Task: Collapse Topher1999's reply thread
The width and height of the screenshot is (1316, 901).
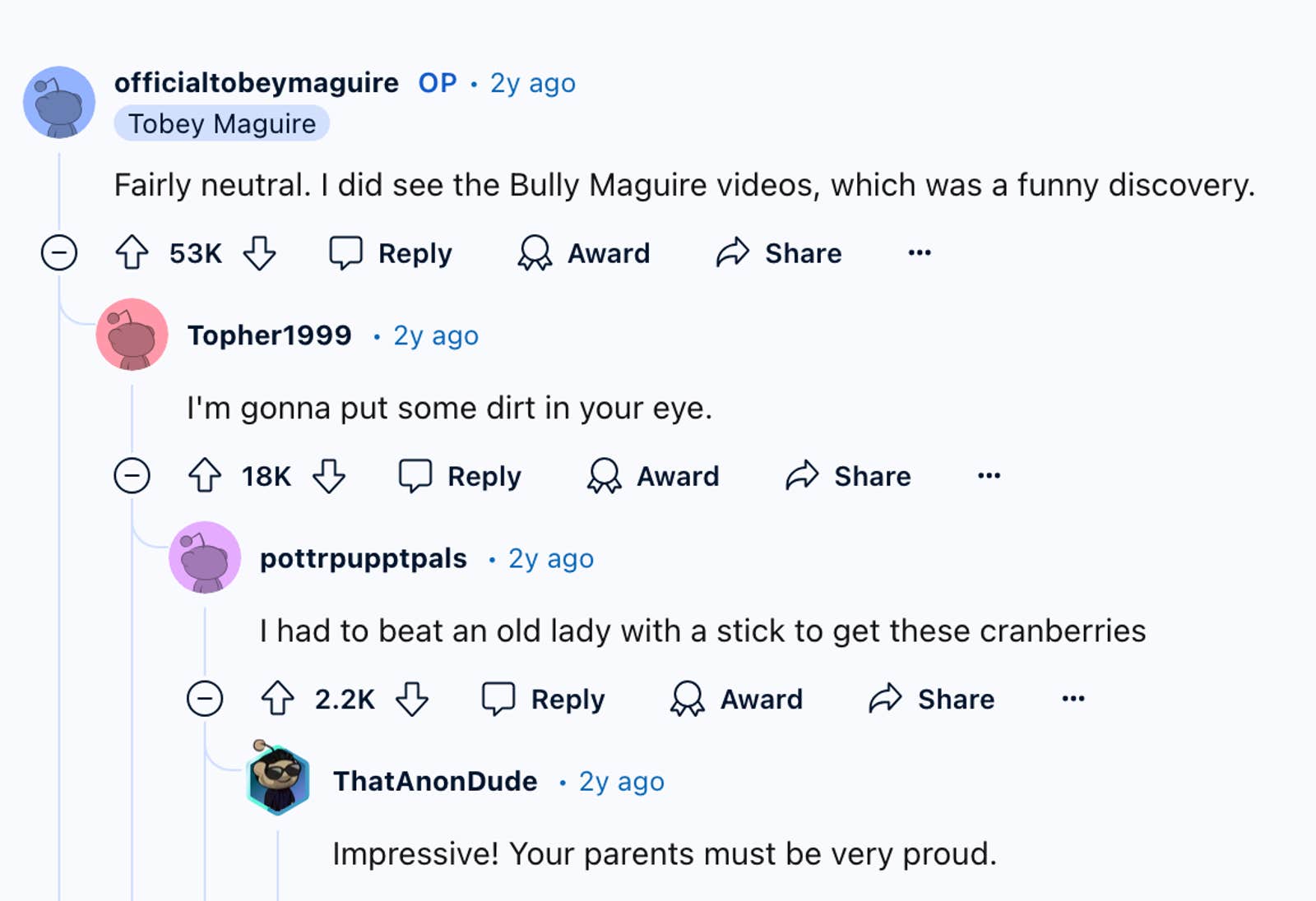Action: (132, 475)
